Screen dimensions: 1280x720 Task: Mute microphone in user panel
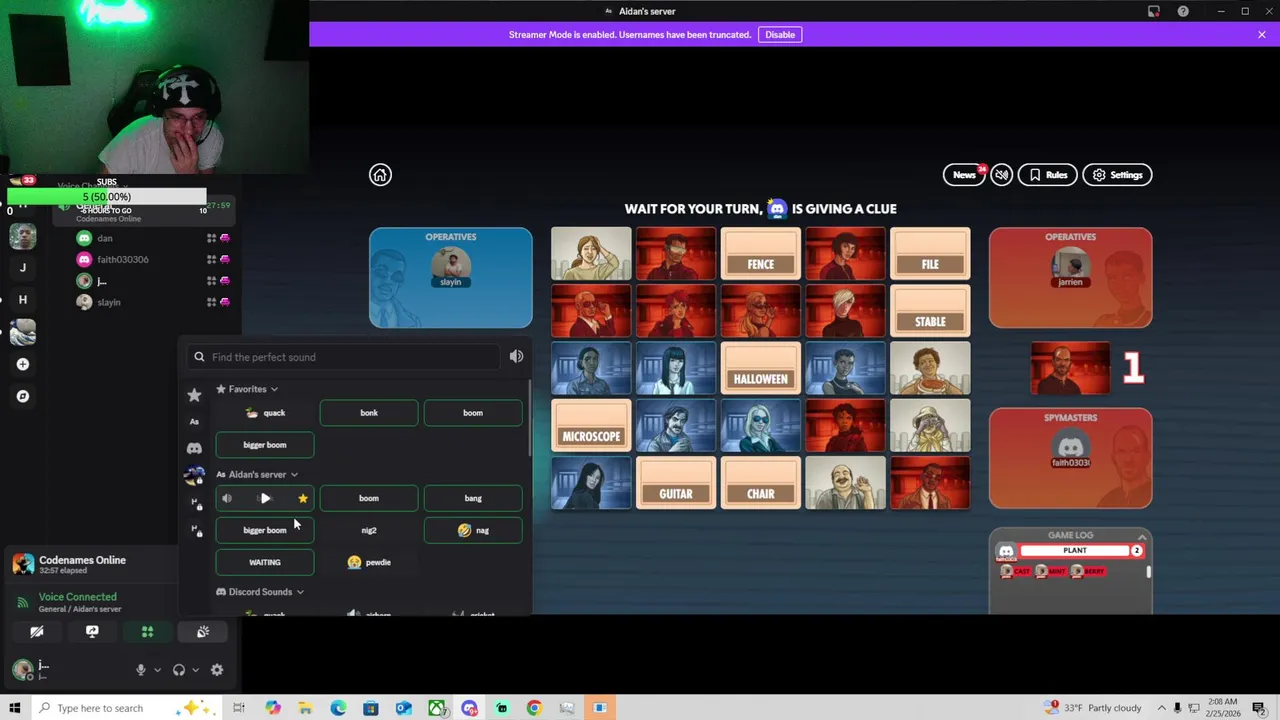coord(141,670)
